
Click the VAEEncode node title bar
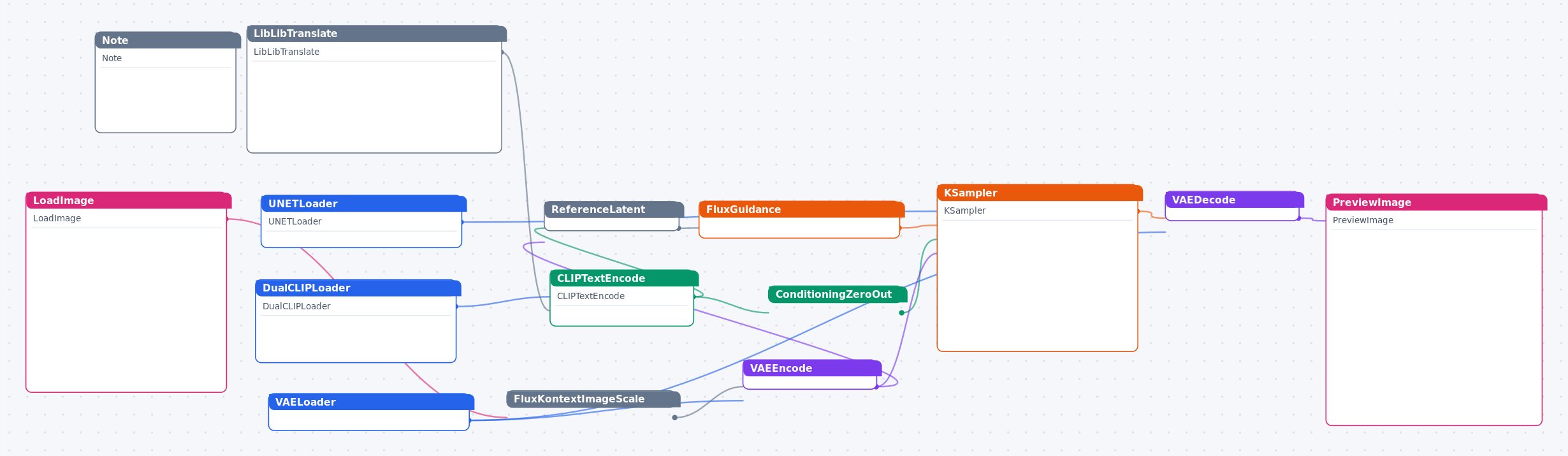812,368
